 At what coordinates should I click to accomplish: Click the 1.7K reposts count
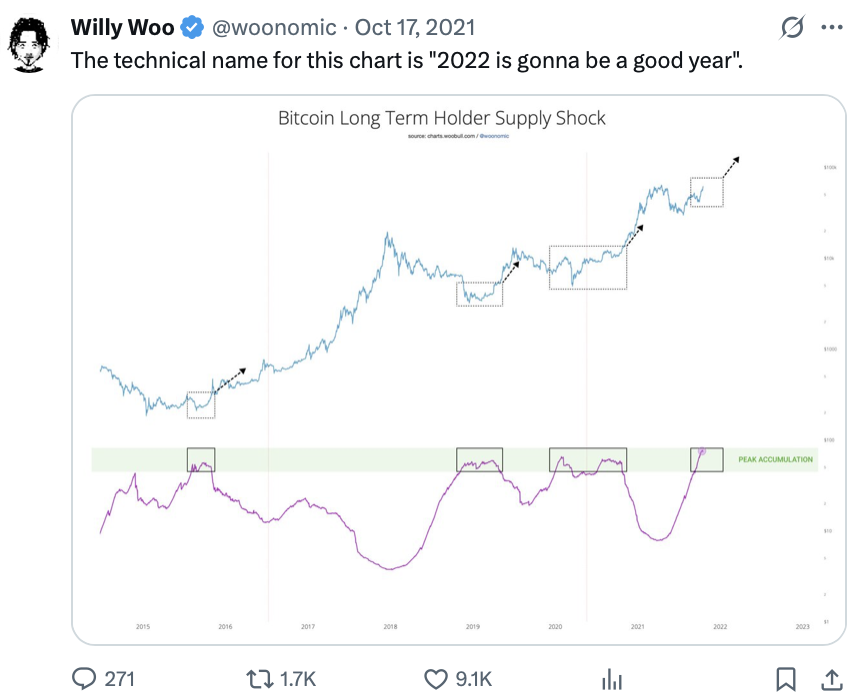click(296, 679)
